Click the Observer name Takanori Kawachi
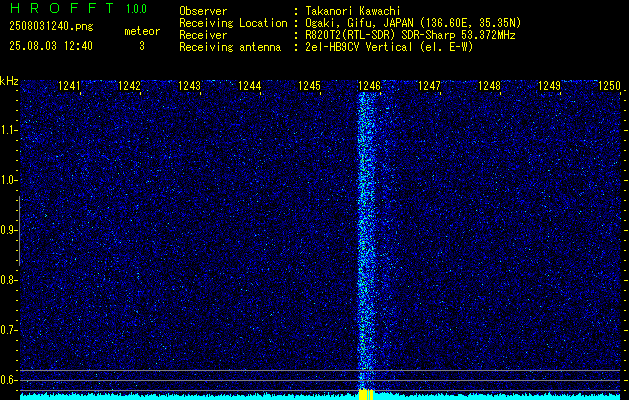 click(x=353, y=11)
